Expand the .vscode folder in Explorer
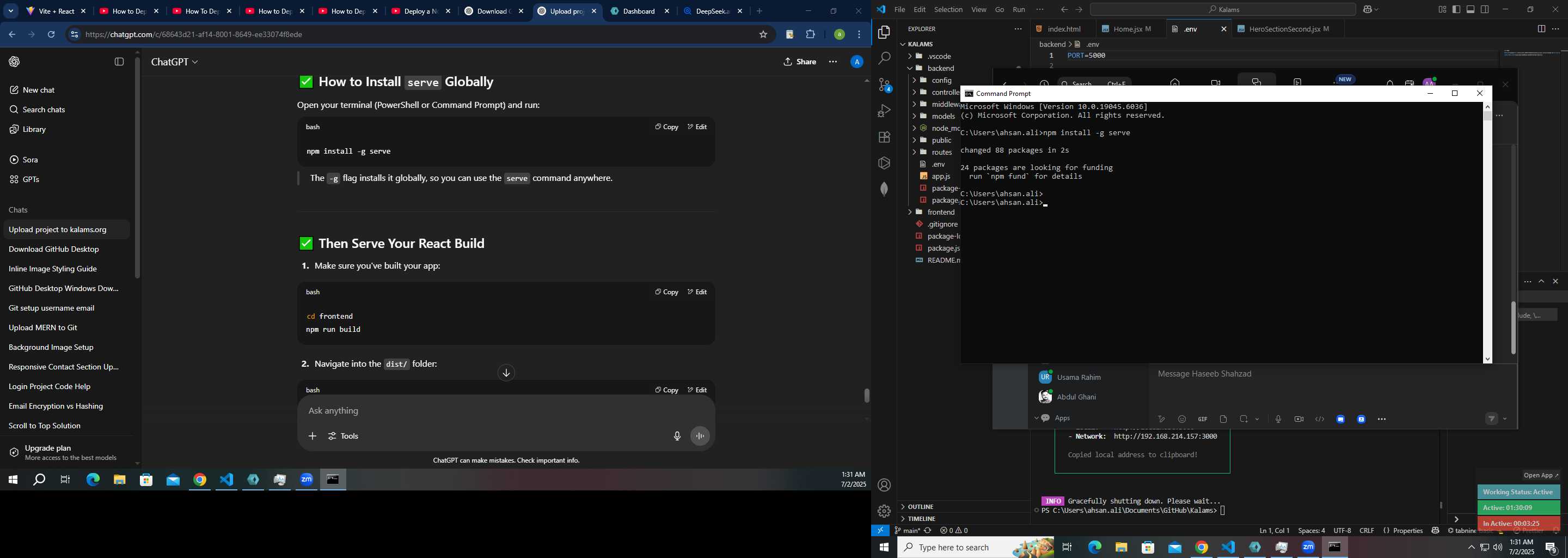This screenshot has height=558, width=1568. click(x=909, y=56)
